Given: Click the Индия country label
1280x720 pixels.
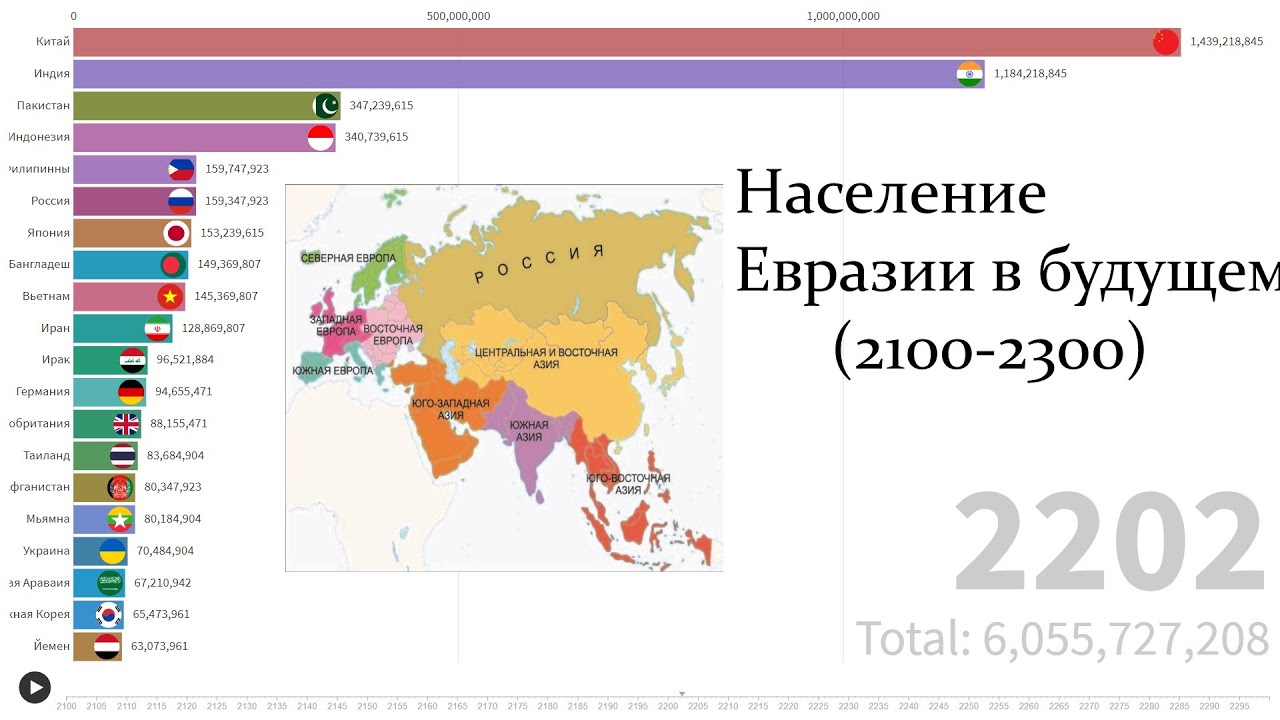Looking at the screenshot, I should [x=51, y=74].
